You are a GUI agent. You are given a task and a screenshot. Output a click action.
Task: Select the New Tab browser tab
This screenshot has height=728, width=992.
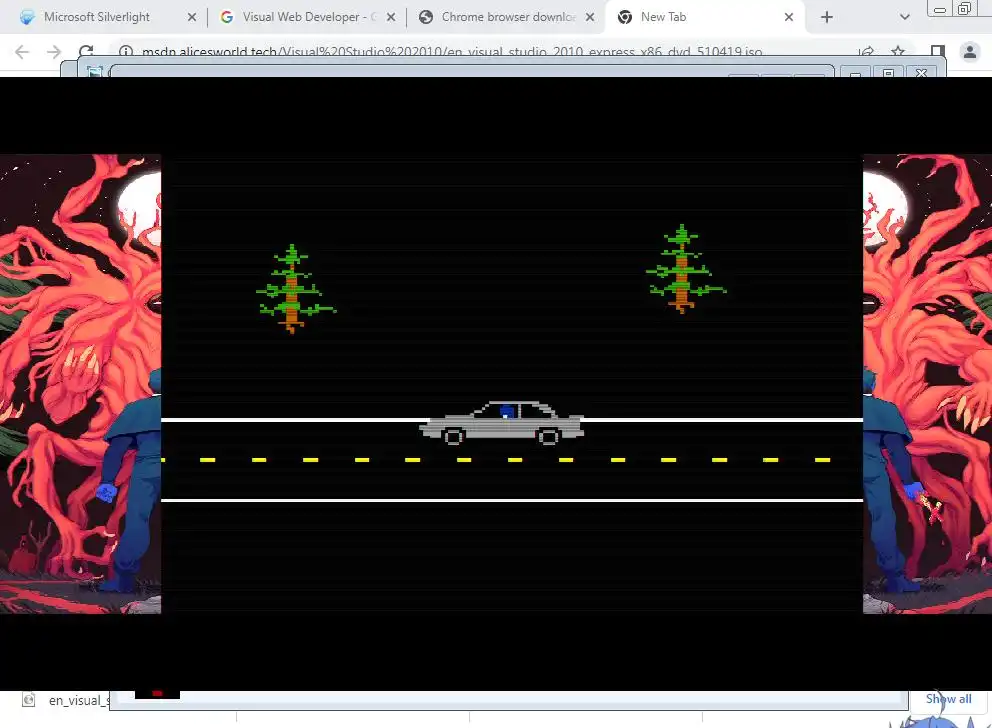[705, 17]
